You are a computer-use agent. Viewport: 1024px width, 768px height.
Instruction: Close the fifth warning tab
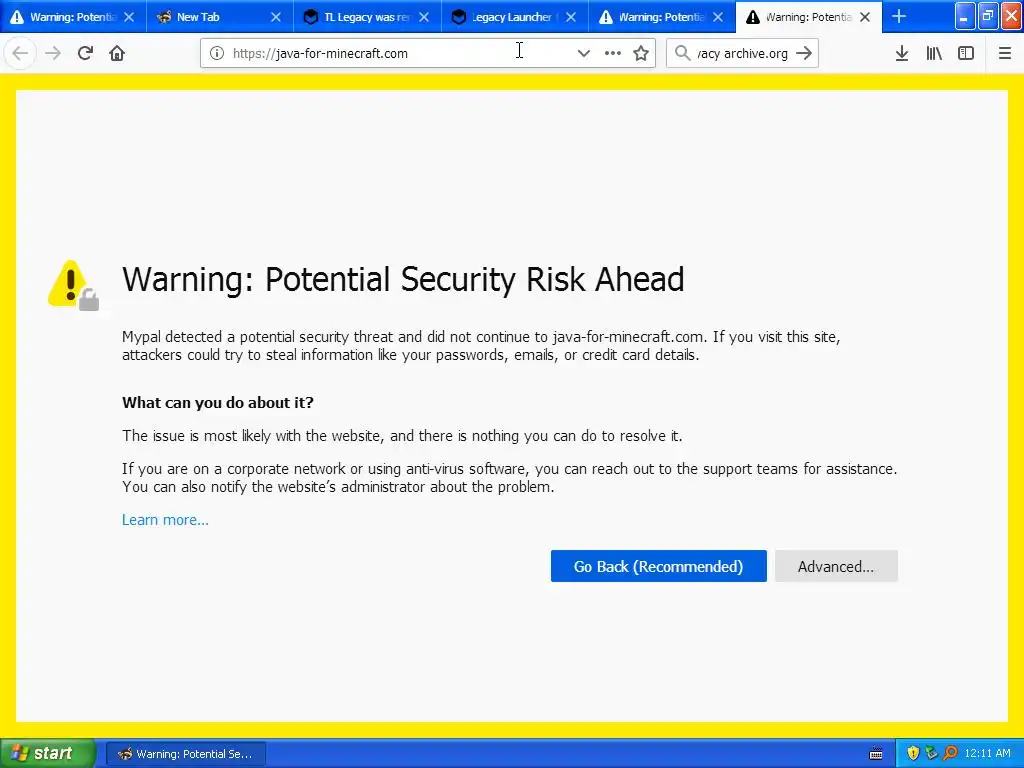(718, 17)
